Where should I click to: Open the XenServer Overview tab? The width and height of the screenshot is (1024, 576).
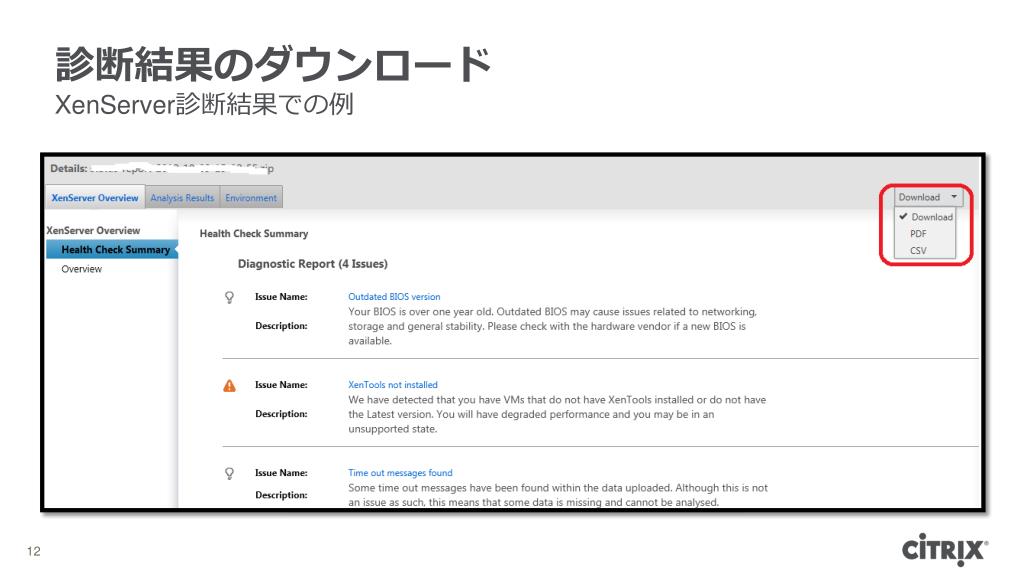(95, 197)
